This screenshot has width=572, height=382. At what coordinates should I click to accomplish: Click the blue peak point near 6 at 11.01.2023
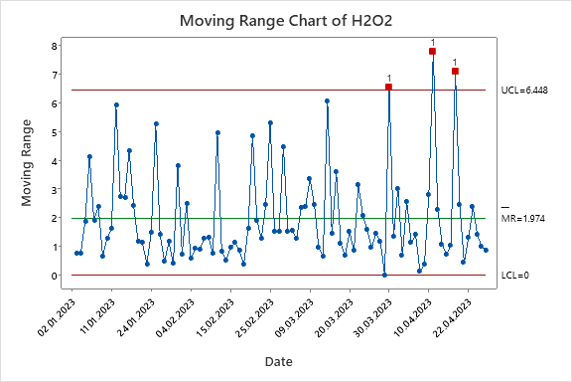(x=116, y=105)
